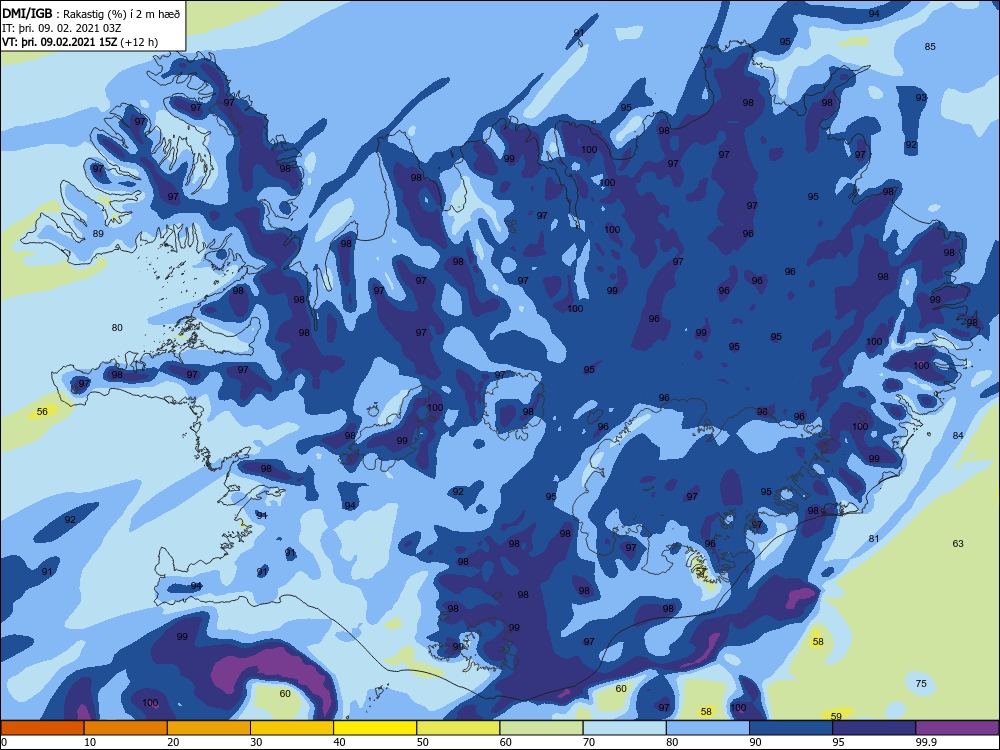Click the medium blue 90–95 legend swatch

[x=791, y=728]
